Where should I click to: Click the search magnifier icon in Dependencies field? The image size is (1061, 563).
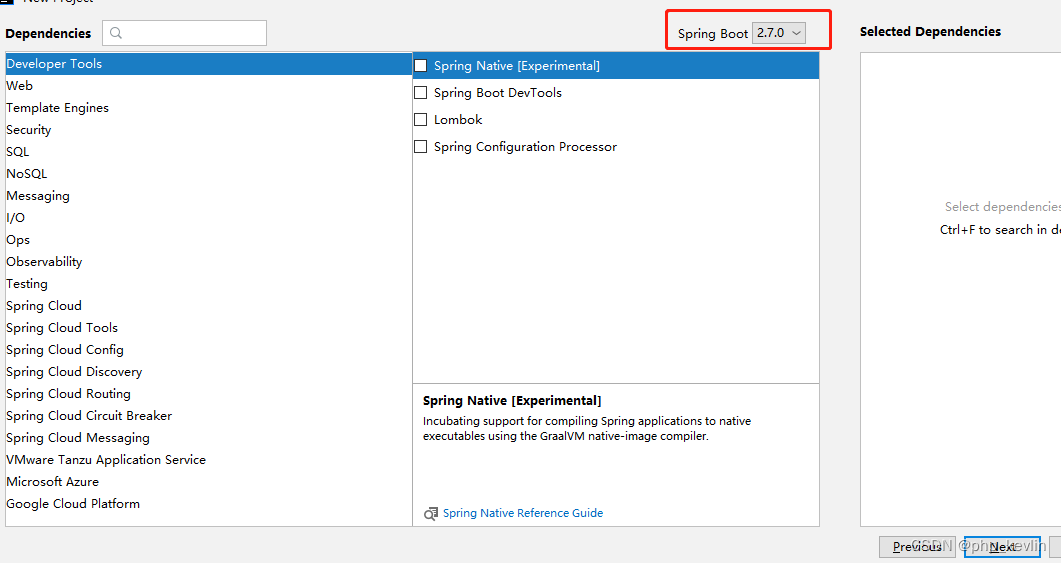point(116,32)
